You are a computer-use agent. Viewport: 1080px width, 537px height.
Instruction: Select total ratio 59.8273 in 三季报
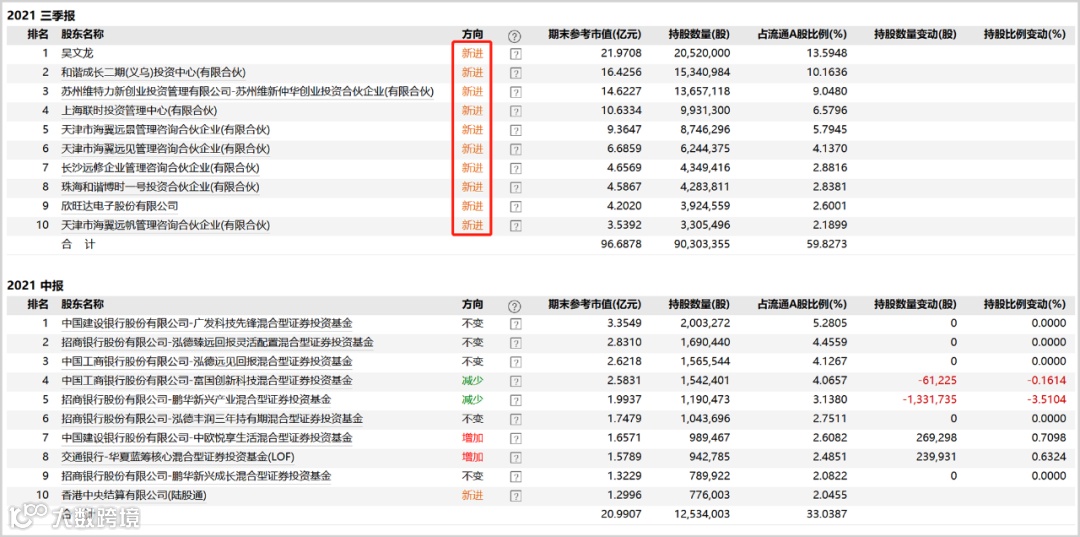[x=828, y=244]
